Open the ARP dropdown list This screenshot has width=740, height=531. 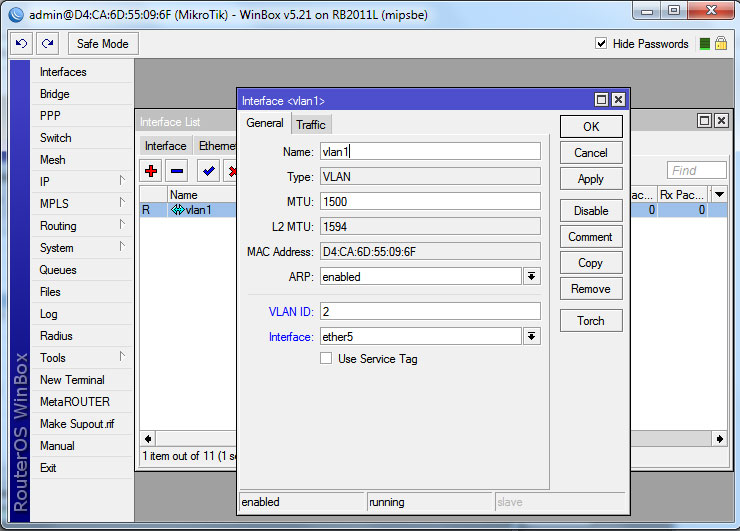[x=531, y=277]
